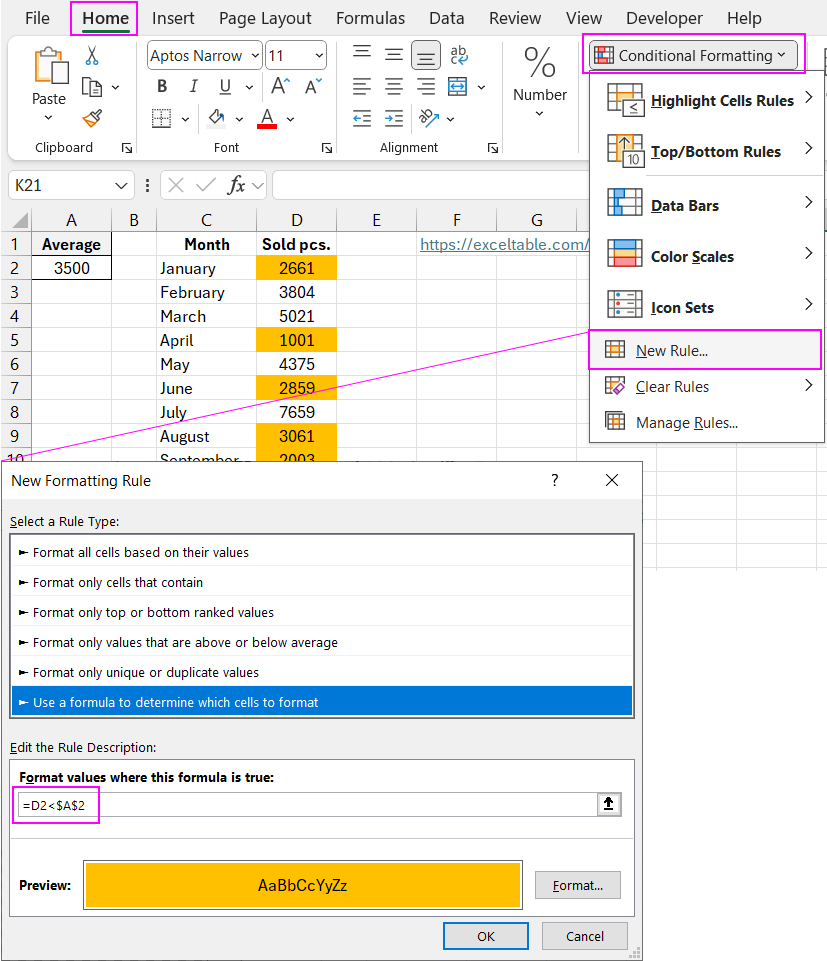Open the font size dropdown
Image resolution: width=827 pixels, height=961 pixels.
pos(319,56)
